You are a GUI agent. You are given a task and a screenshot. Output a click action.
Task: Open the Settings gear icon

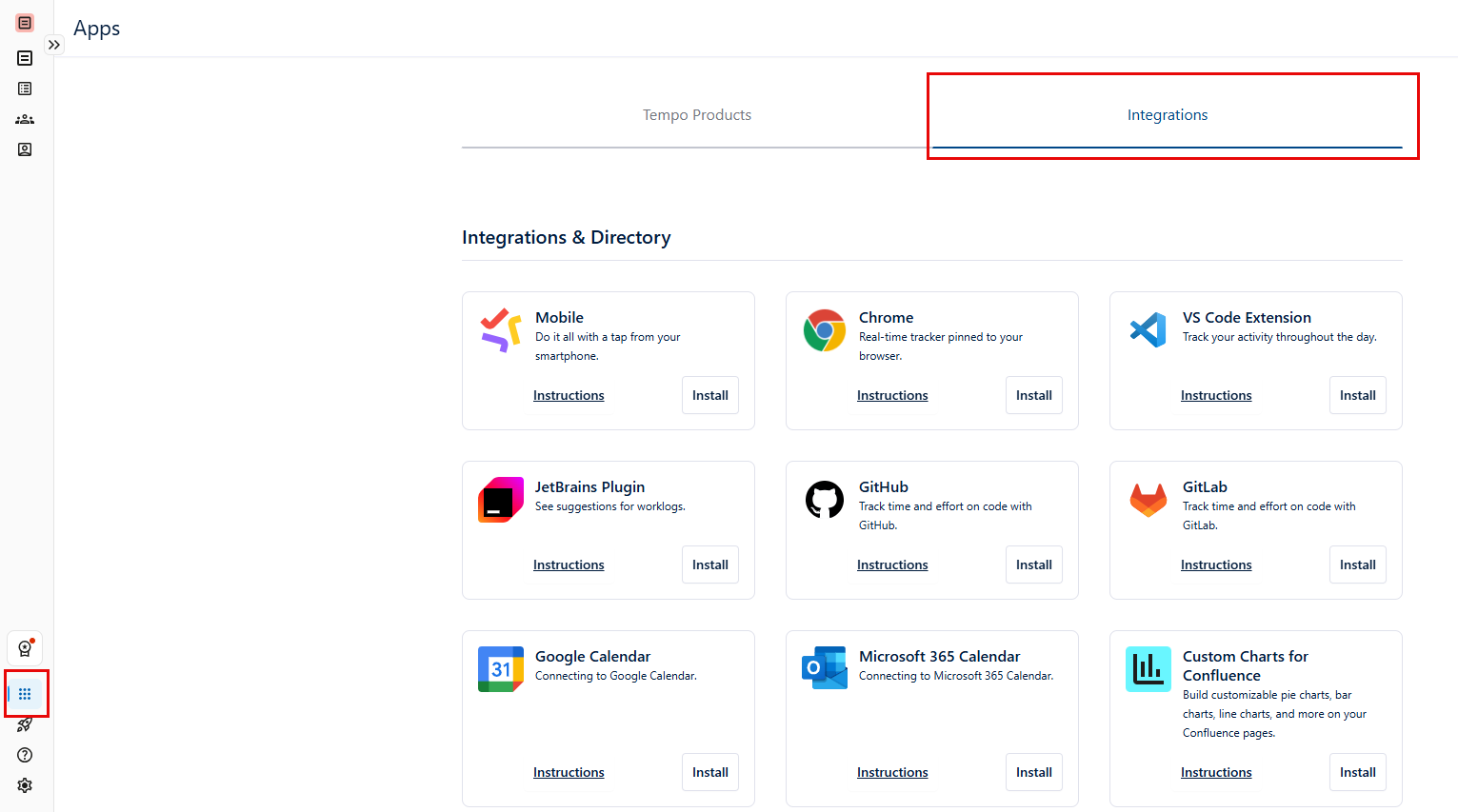(x=25, y=784)
